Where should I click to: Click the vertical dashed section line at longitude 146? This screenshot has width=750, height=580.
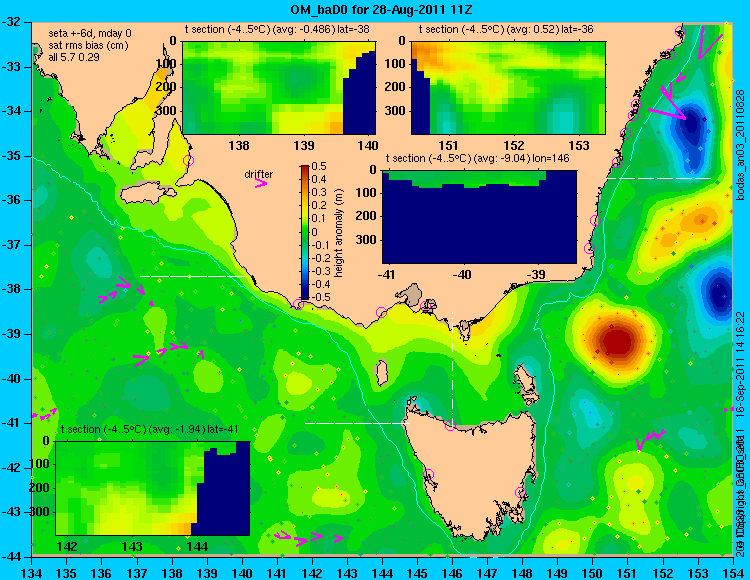pos(452,367)
